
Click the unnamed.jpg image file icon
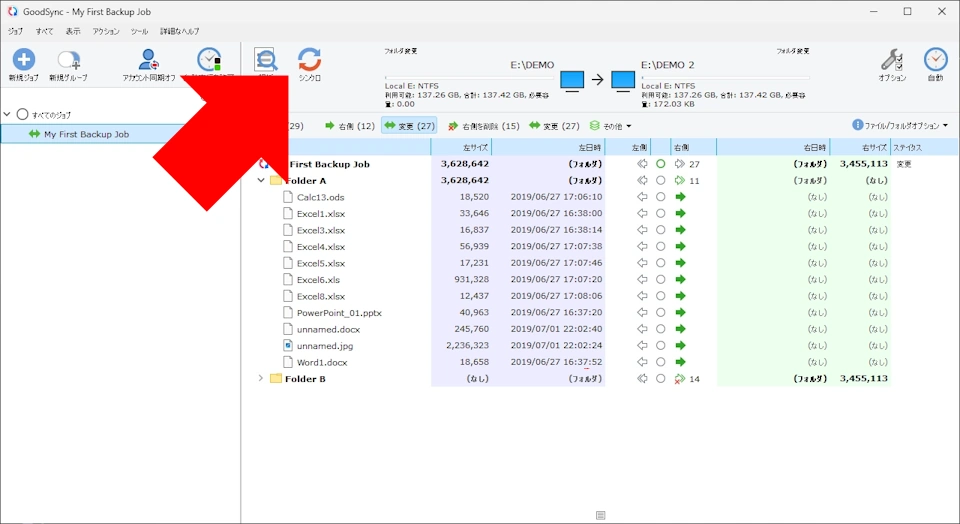pyautogui.click(x=288, y=346)
